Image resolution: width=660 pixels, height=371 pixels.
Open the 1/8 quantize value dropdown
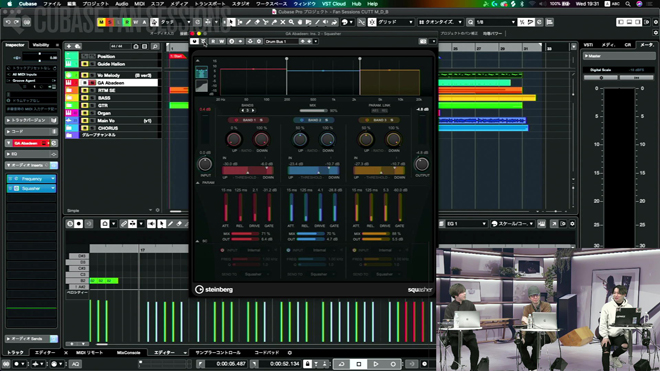(495, 22)
